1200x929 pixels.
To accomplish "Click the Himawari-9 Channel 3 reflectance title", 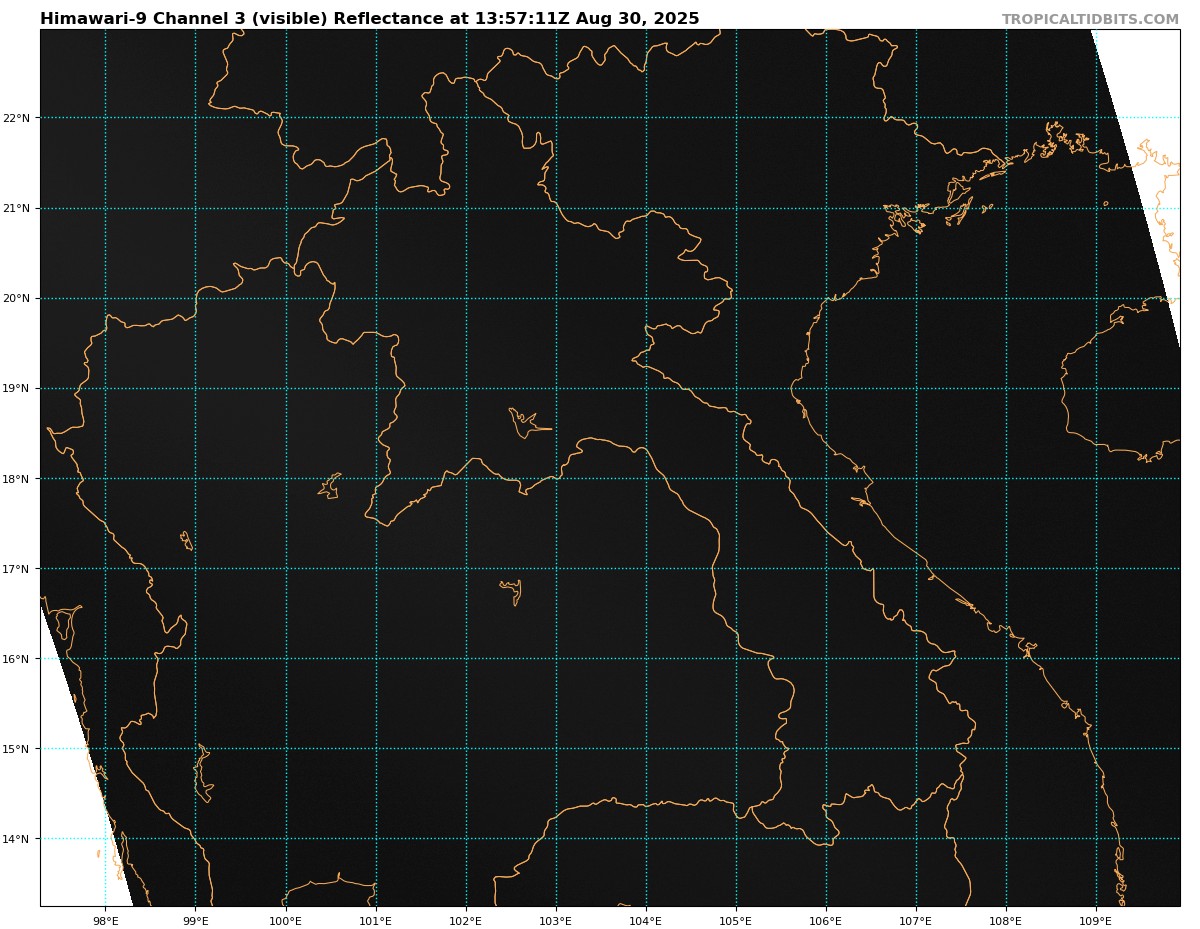I will (x=370, y=19).
